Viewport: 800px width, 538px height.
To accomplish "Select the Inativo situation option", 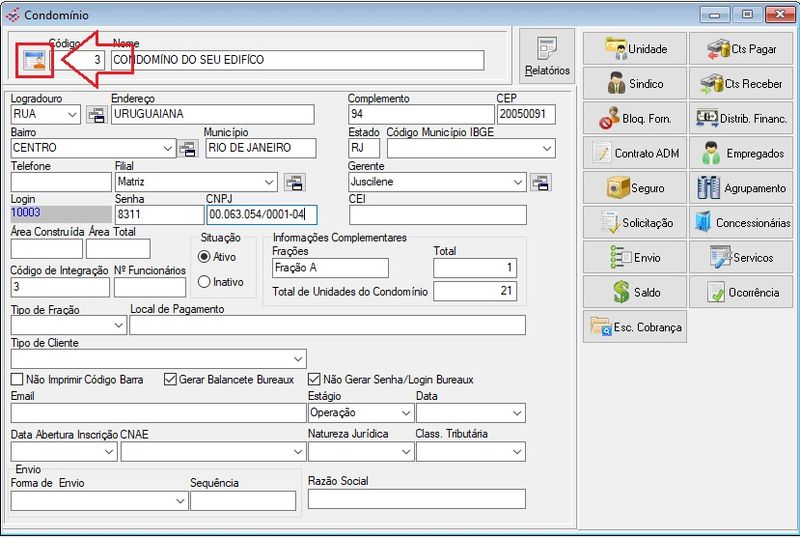I will coord(205,282).
